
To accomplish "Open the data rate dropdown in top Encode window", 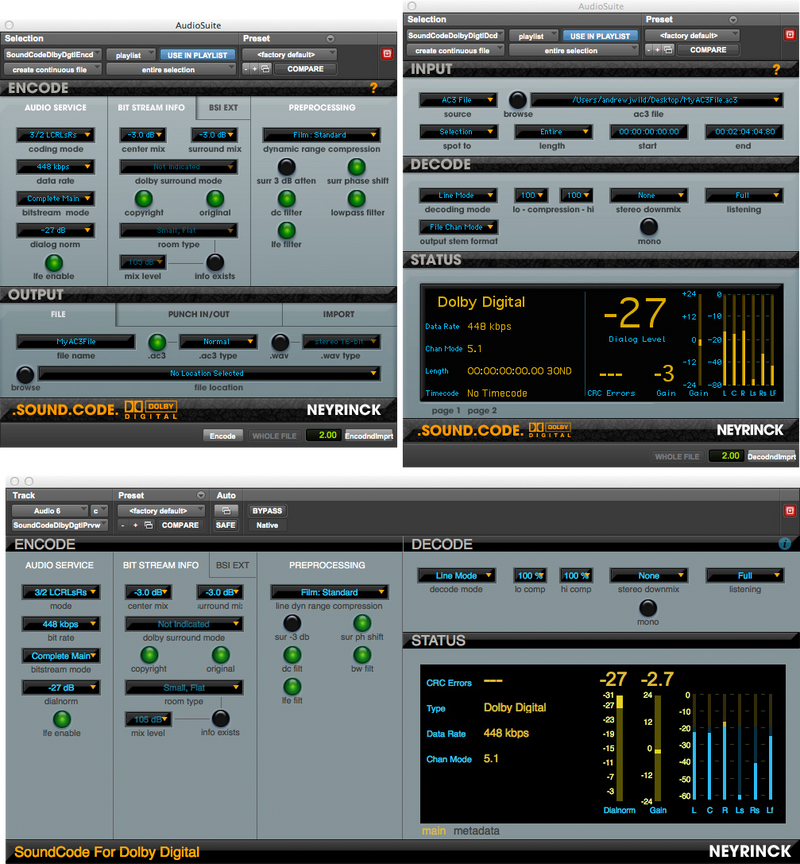I will click(x=55, y=166).
